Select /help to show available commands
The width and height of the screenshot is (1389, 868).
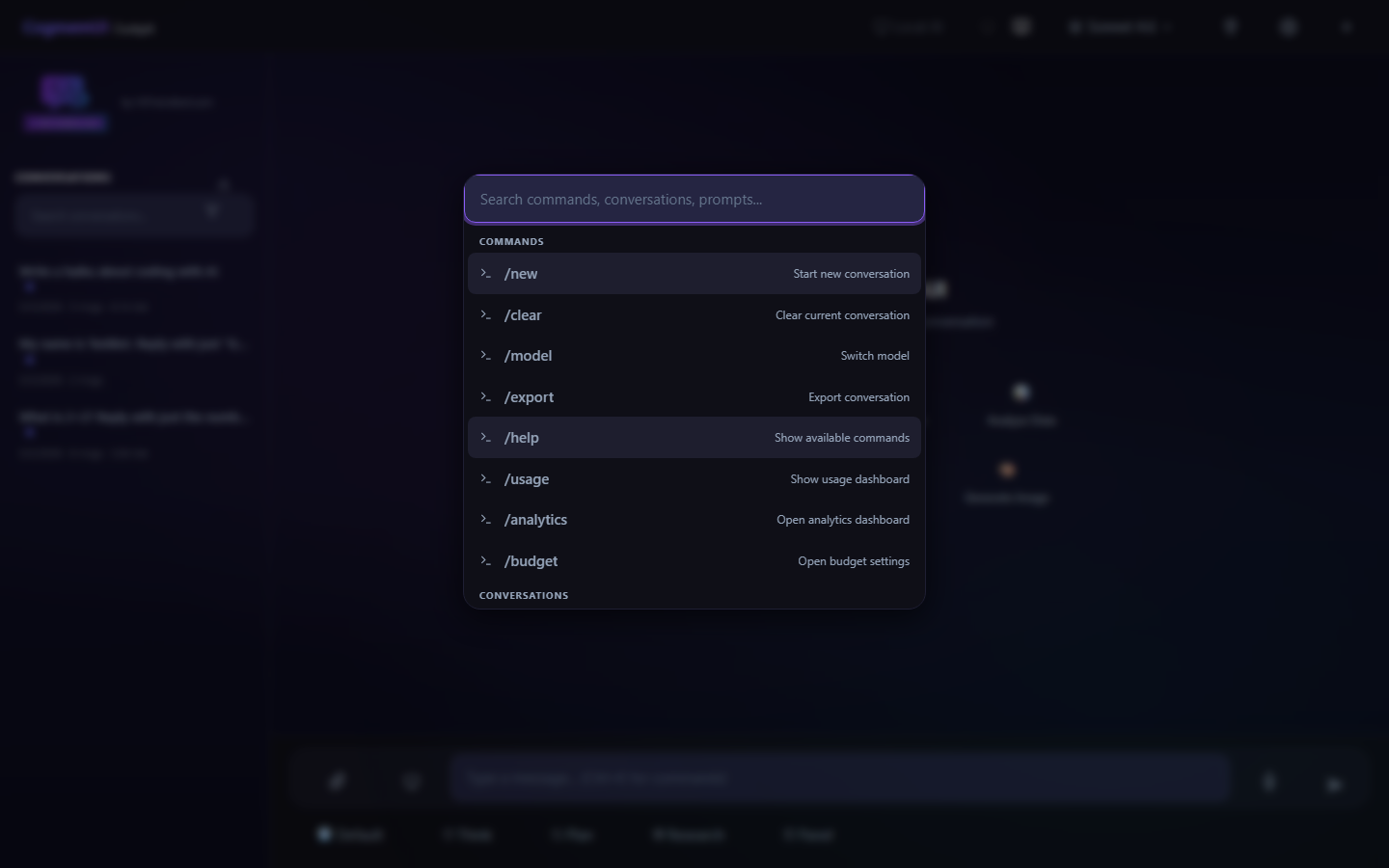(x=694, y=438)
